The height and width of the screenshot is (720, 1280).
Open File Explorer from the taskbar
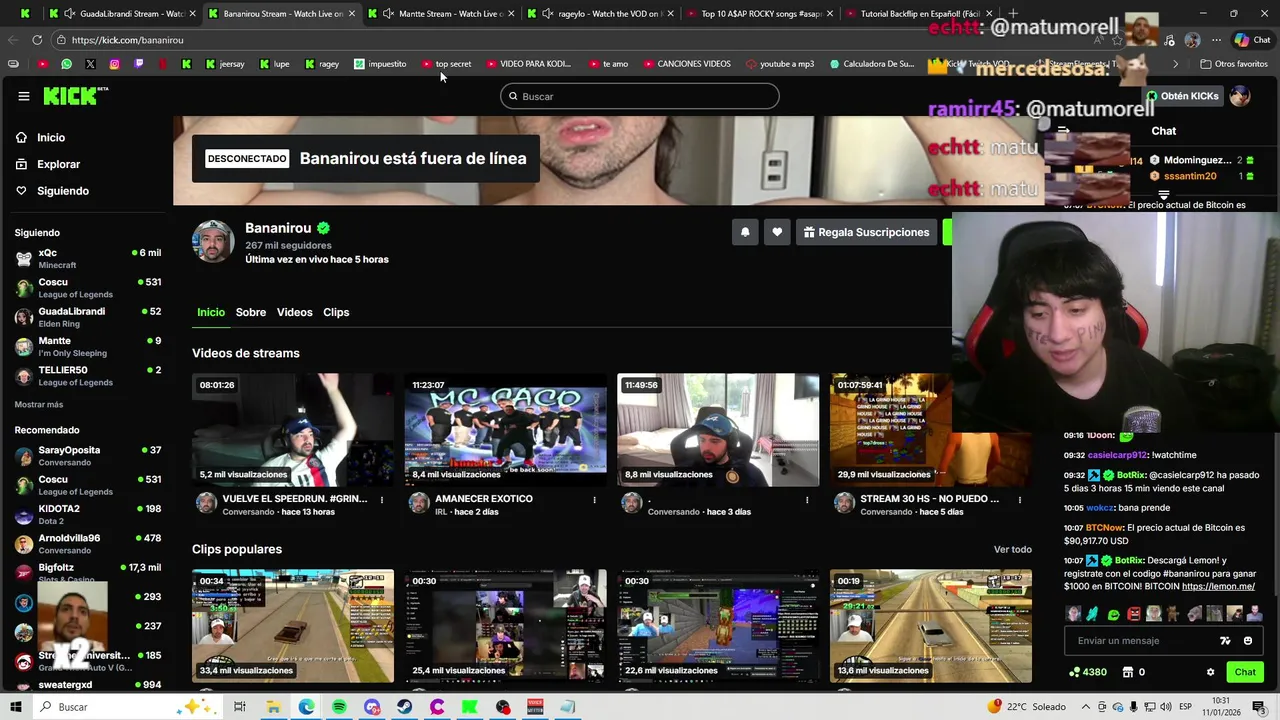coord(273,707)
